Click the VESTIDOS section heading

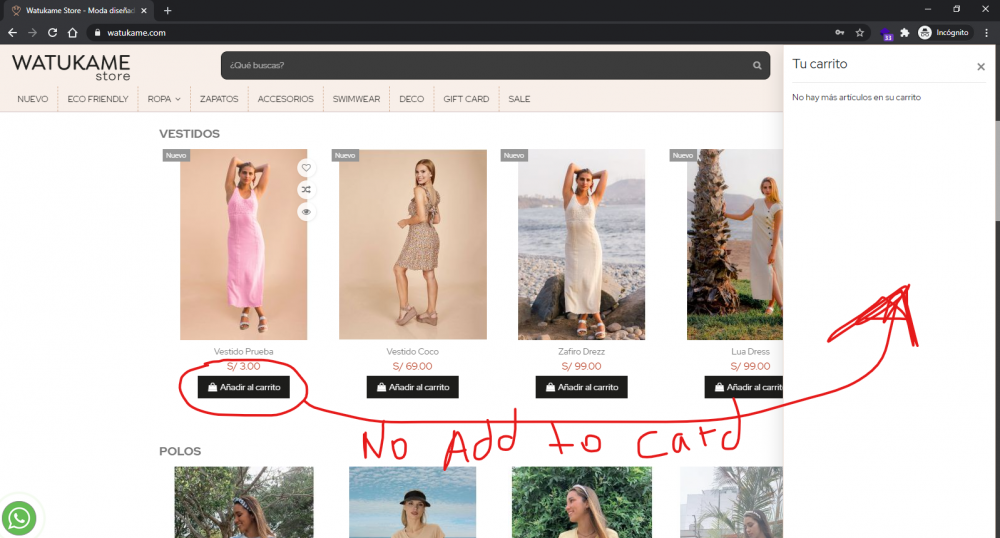tap(189, 134)
